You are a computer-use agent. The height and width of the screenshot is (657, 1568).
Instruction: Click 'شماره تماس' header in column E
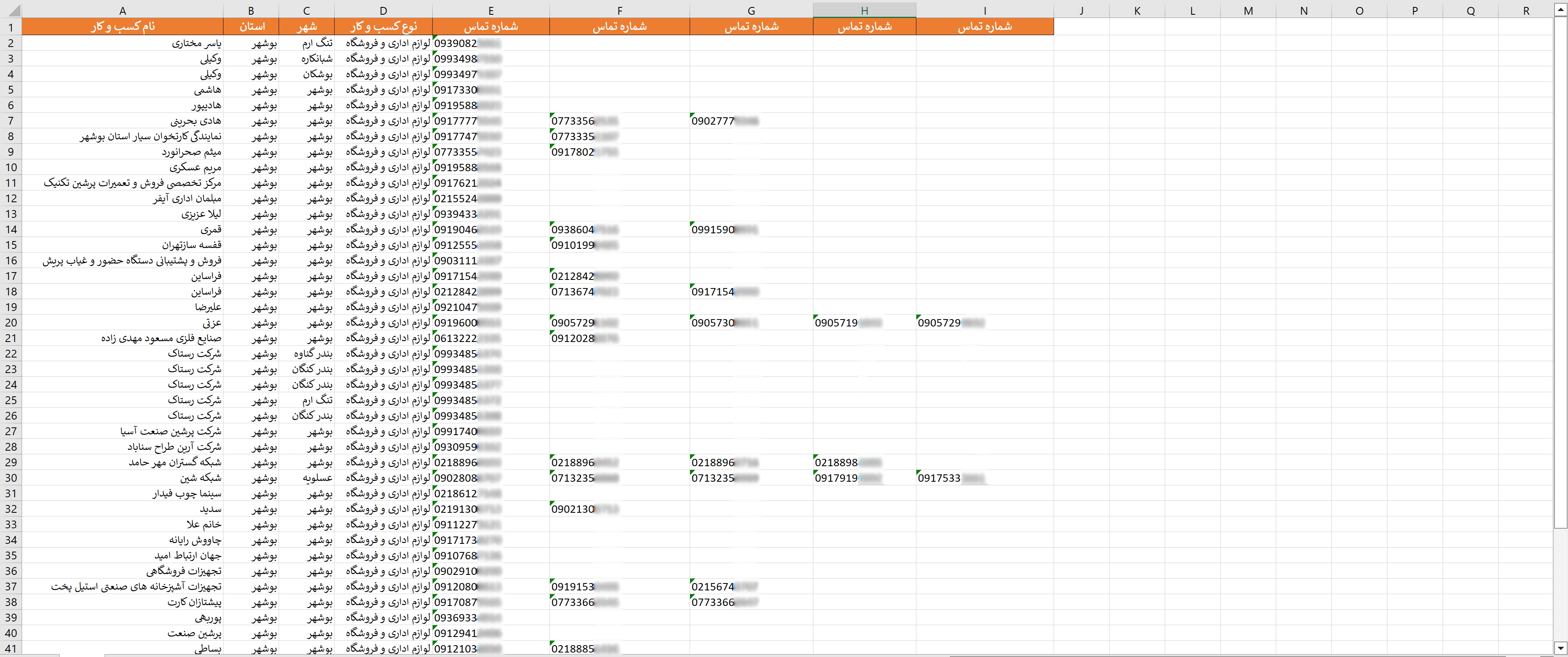(x=491, y=27)
